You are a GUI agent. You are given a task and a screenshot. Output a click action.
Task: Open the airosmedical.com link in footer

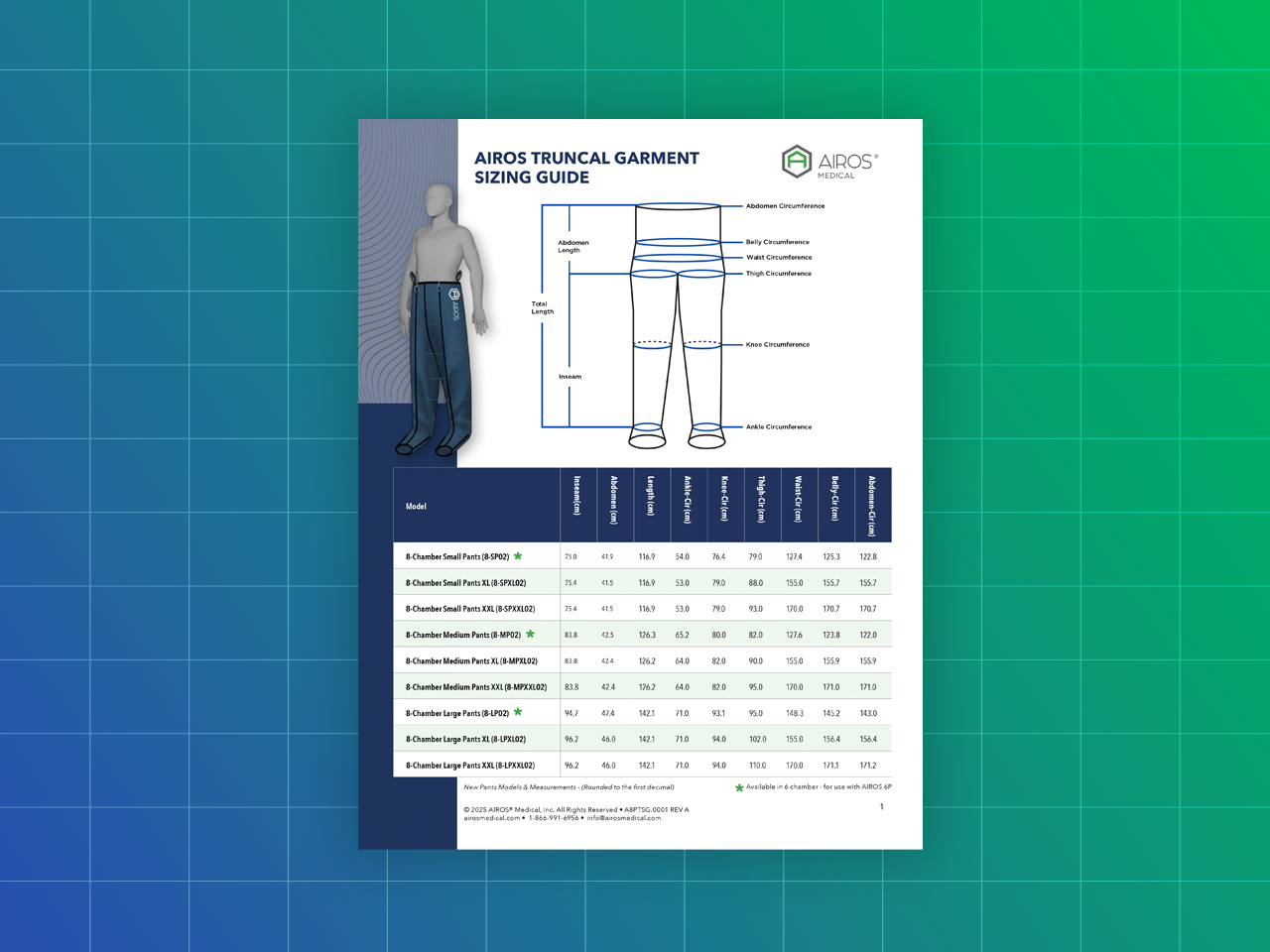click(491, 818)
